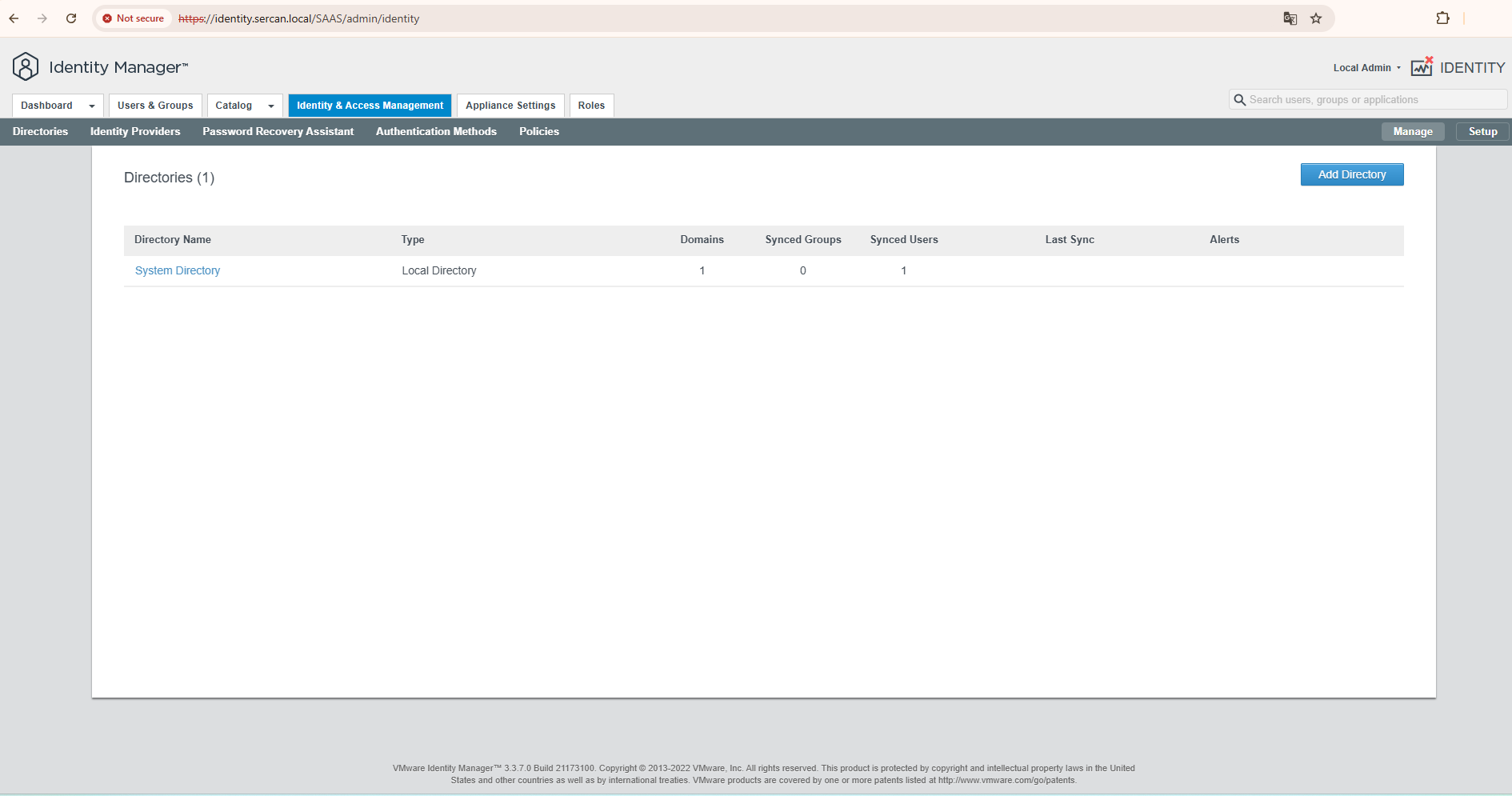Expand the Dashboard dropdown arrow
The width and height of the screenshot is (1512, 796).
tap(92, 106)
